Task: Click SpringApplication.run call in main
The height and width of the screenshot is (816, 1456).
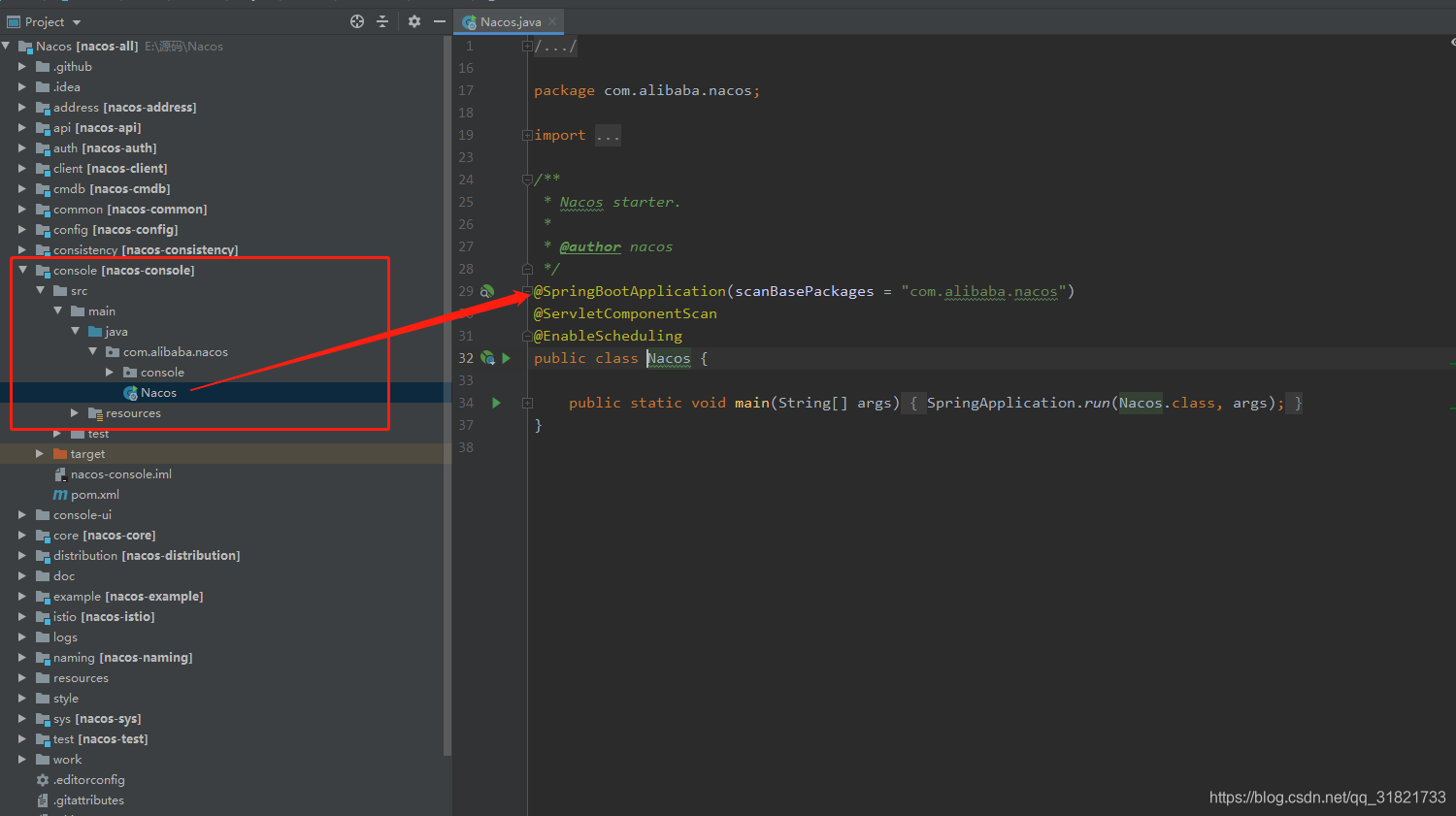Action: (x=1016, y=403)
